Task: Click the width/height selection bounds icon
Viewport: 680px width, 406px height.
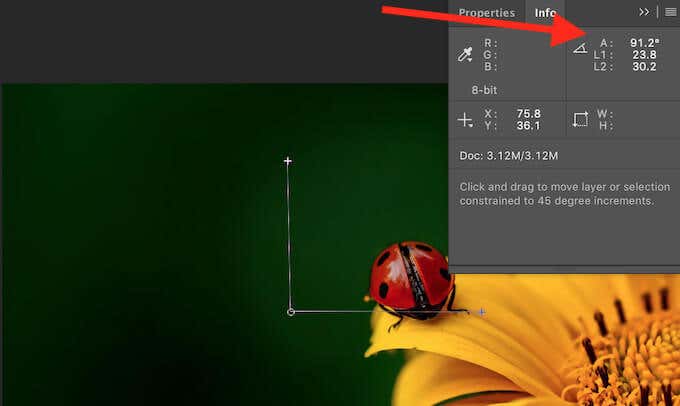Action: (x=580, y=119)
